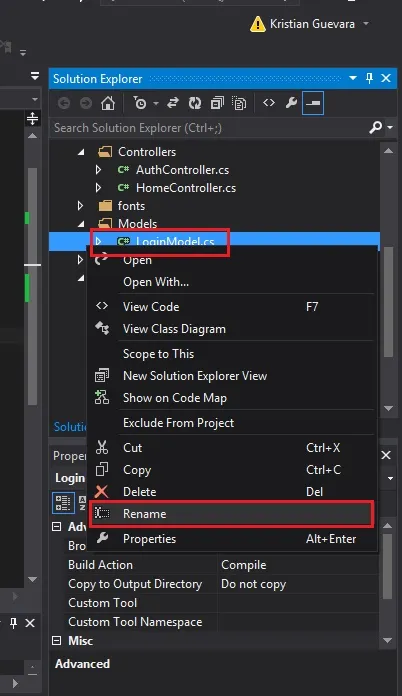Click the Home icon in Solution Explorer toolbar

108,103
